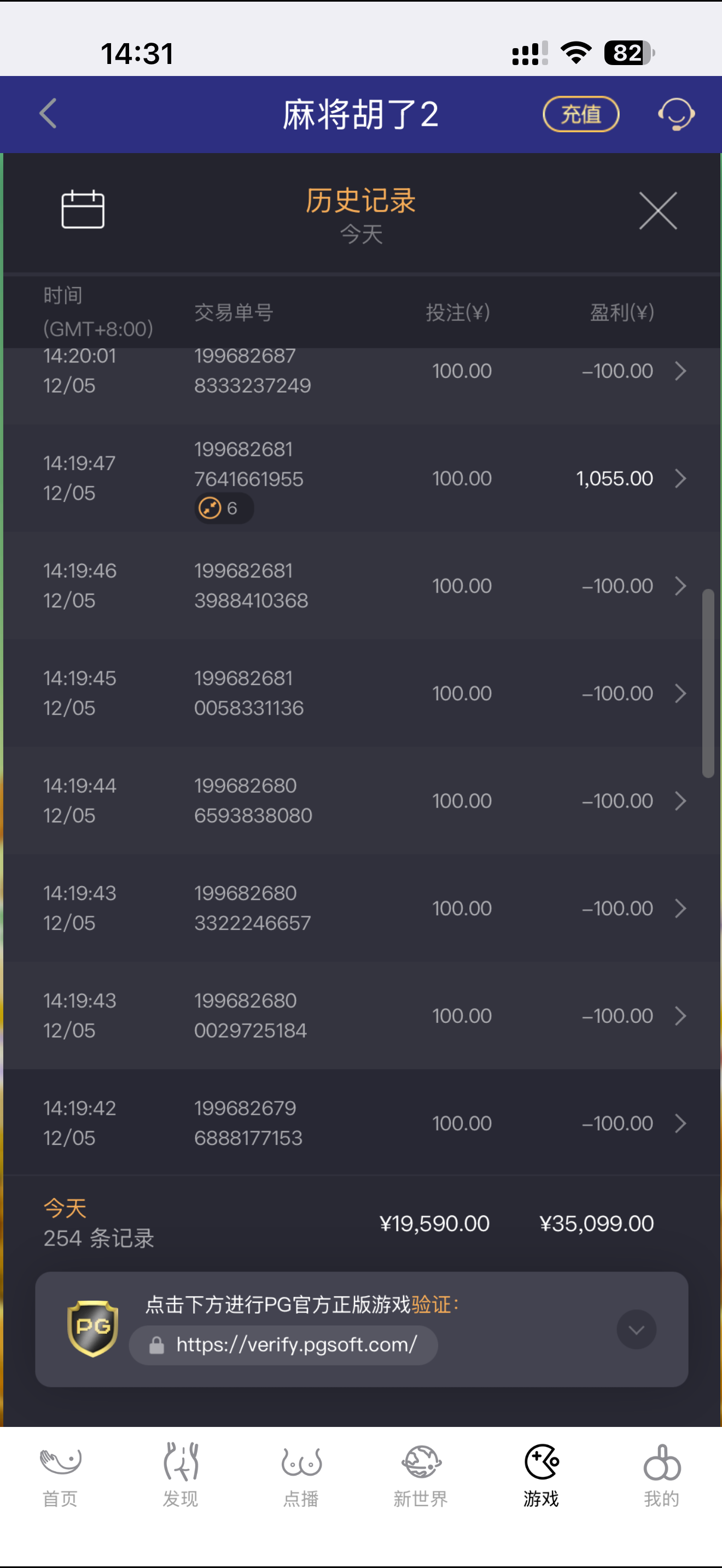Expand the 14:19:42 record chevron
The height and width of the screenshot is (1568, 722).
click(x=680, y=1123)
